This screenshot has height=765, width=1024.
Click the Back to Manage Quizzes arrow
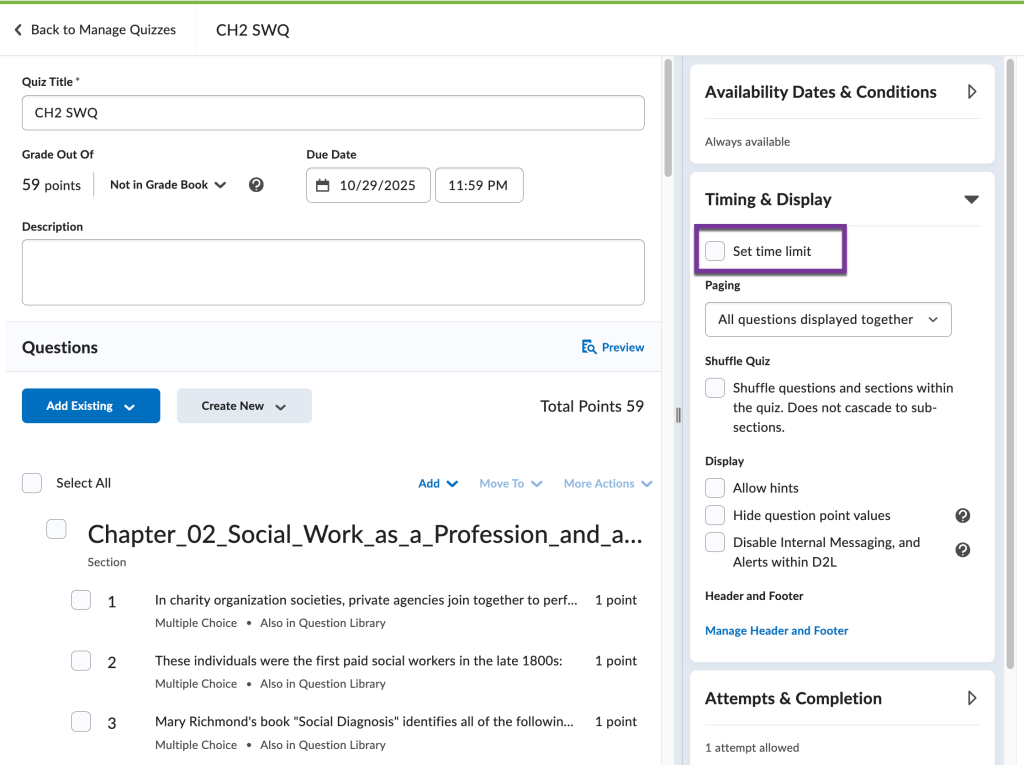click(x=18, y=30)
